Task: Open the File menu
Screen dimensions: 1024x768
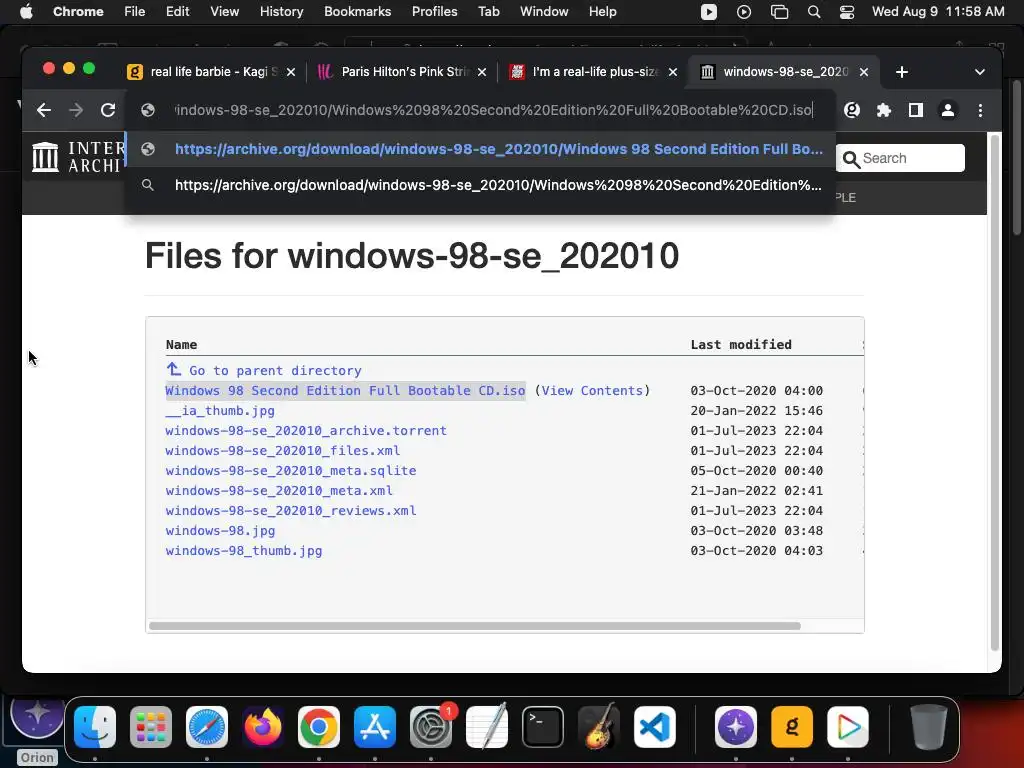Action: pos(135,12)
